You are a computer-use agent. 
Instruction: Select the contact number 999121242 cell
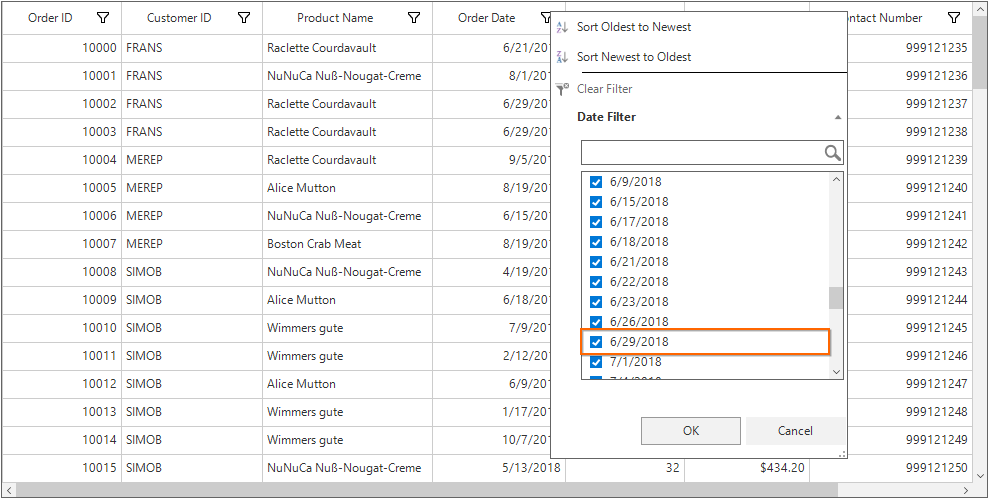coord(909,244)
